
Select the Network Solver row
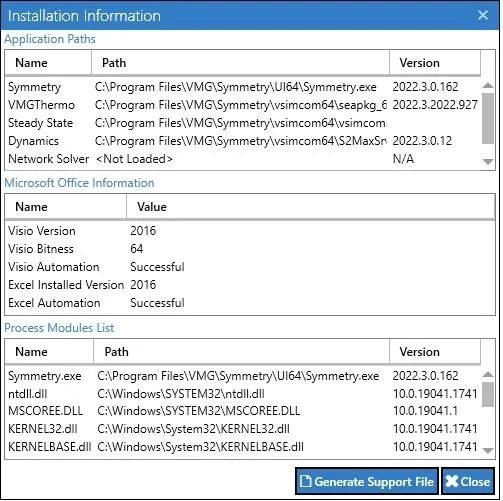(x=243, y=159)
